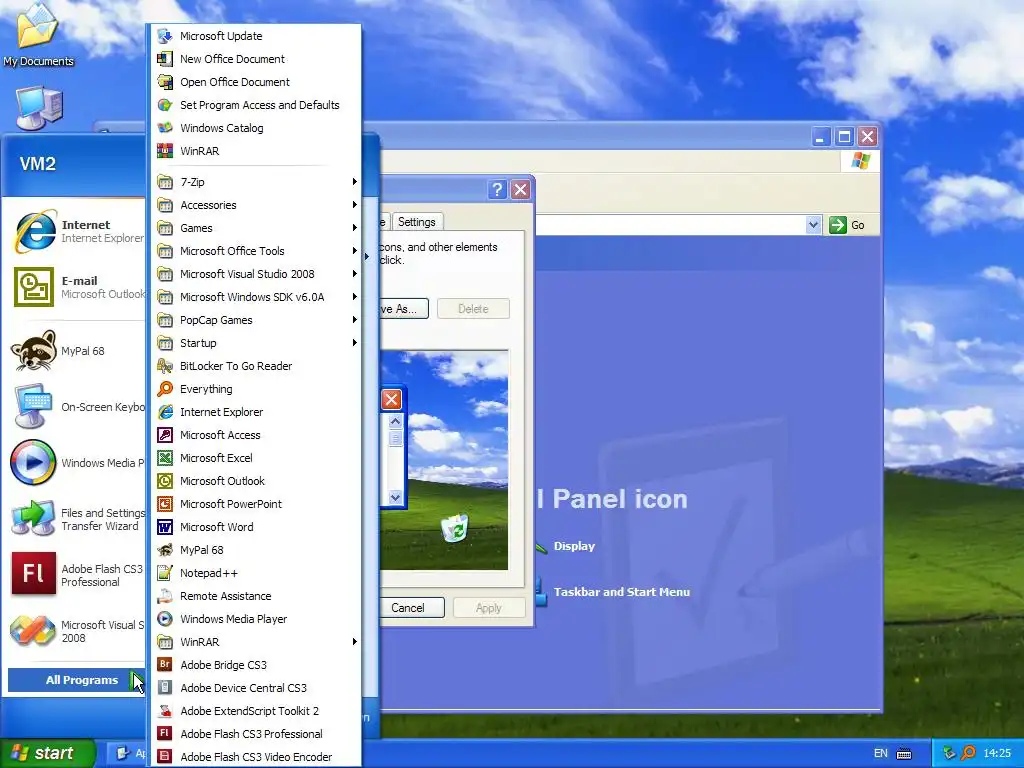The width and height of the screenshot is (1024, 768).
Task: Click the EN language indicator
Action: [880, 753]
